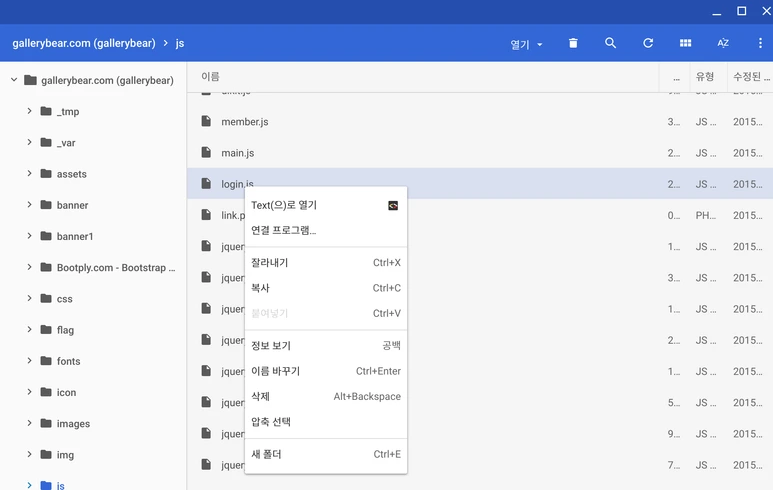Expand the images folder chevron

(x=30, y=423)
